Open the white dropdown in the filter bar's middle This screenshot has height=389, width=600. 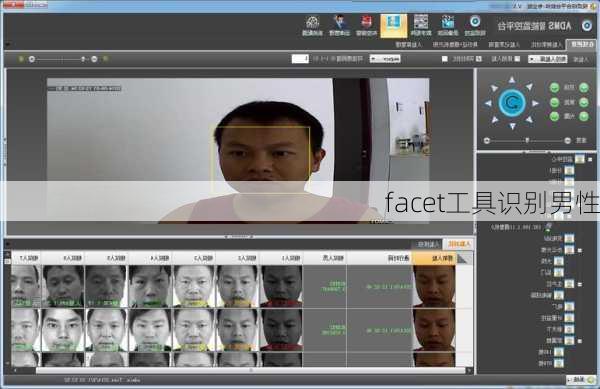point(385,59)
